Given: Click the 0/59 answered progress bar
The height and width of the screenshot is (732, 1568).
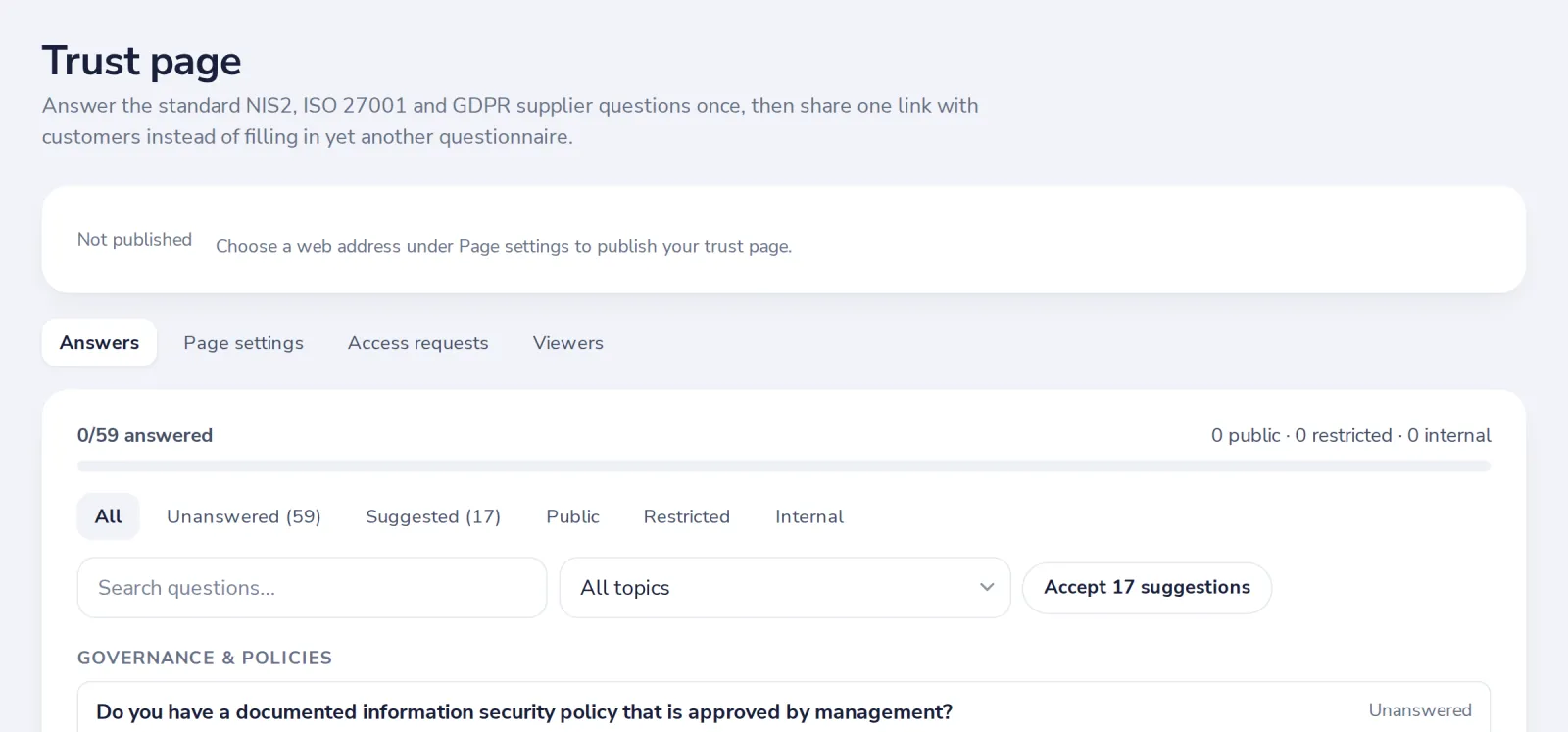Looking at the screenshot, I should 783,466.
